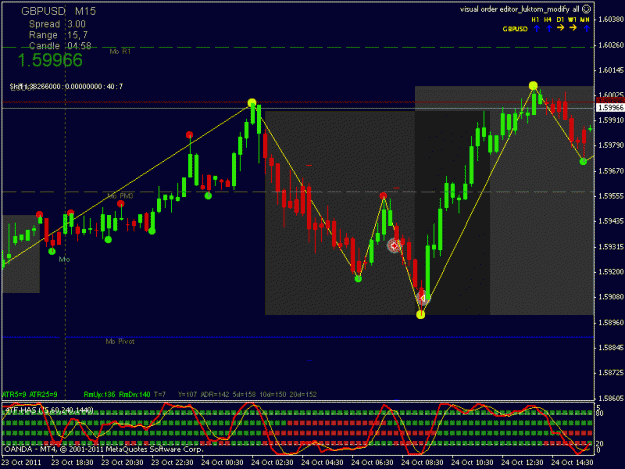The width and height of the screenshot is (625, 469).
Task: Click the 1.58960 price scale value
Action: tap(611, 322)
